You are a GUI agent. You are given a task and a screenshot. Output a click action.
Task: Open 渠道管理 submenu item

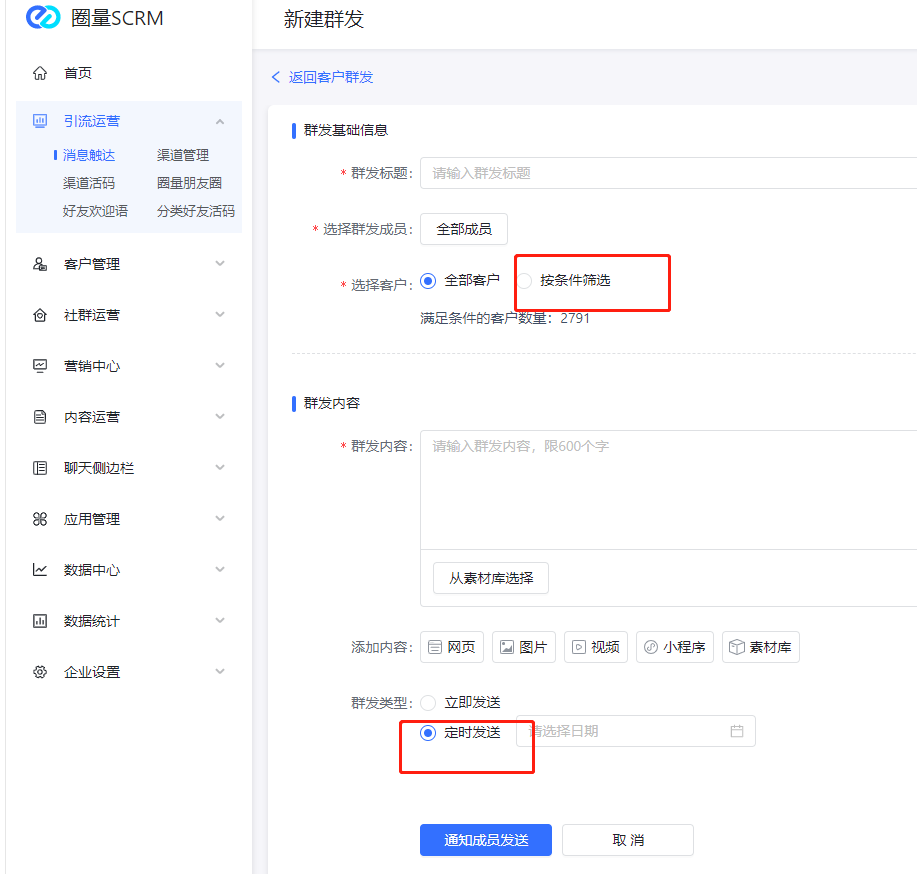pos(183,155)
